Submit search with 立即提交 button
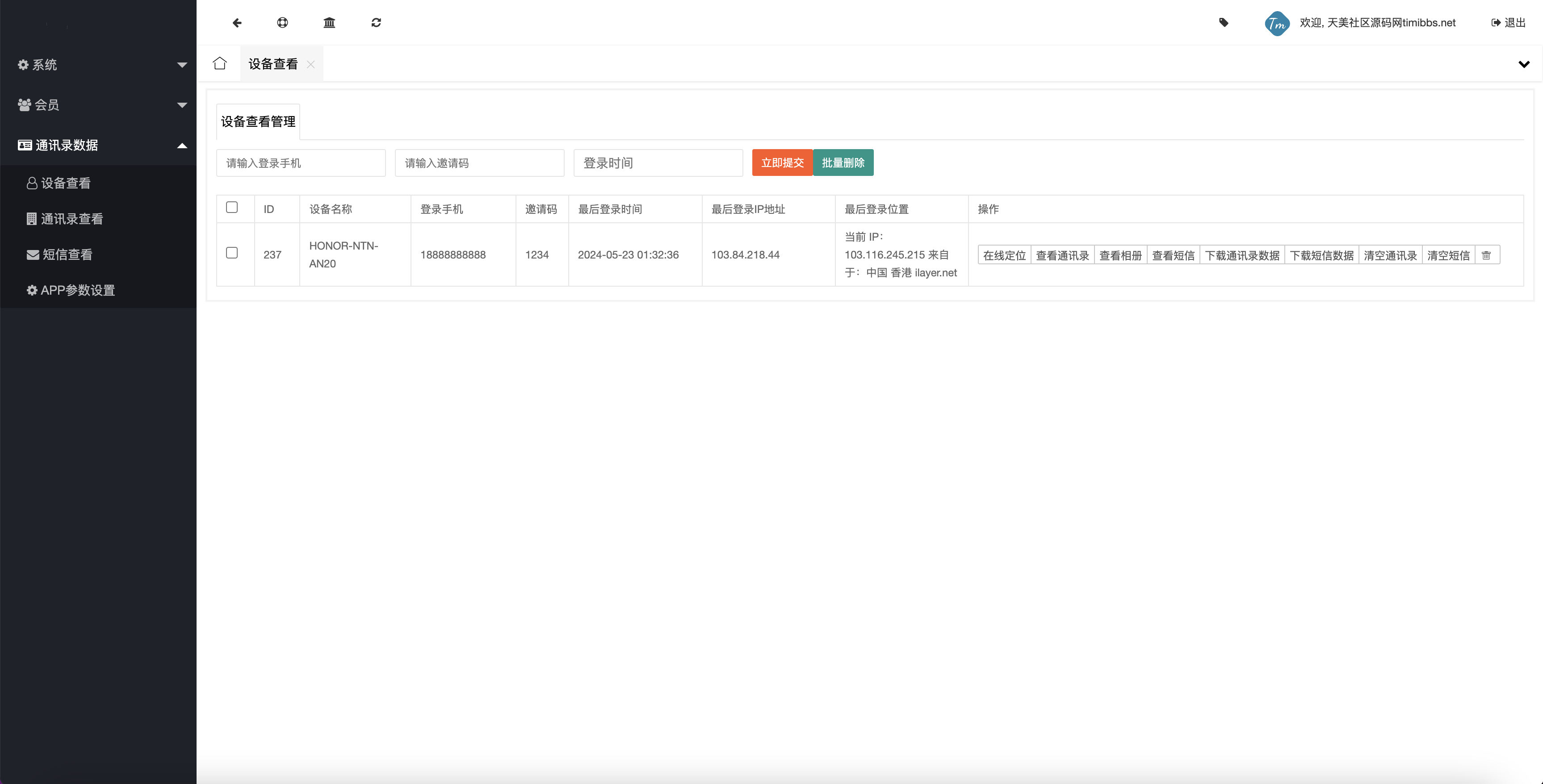The height and width of the screenshot is (784, 1543). click(x=782, y=162)
